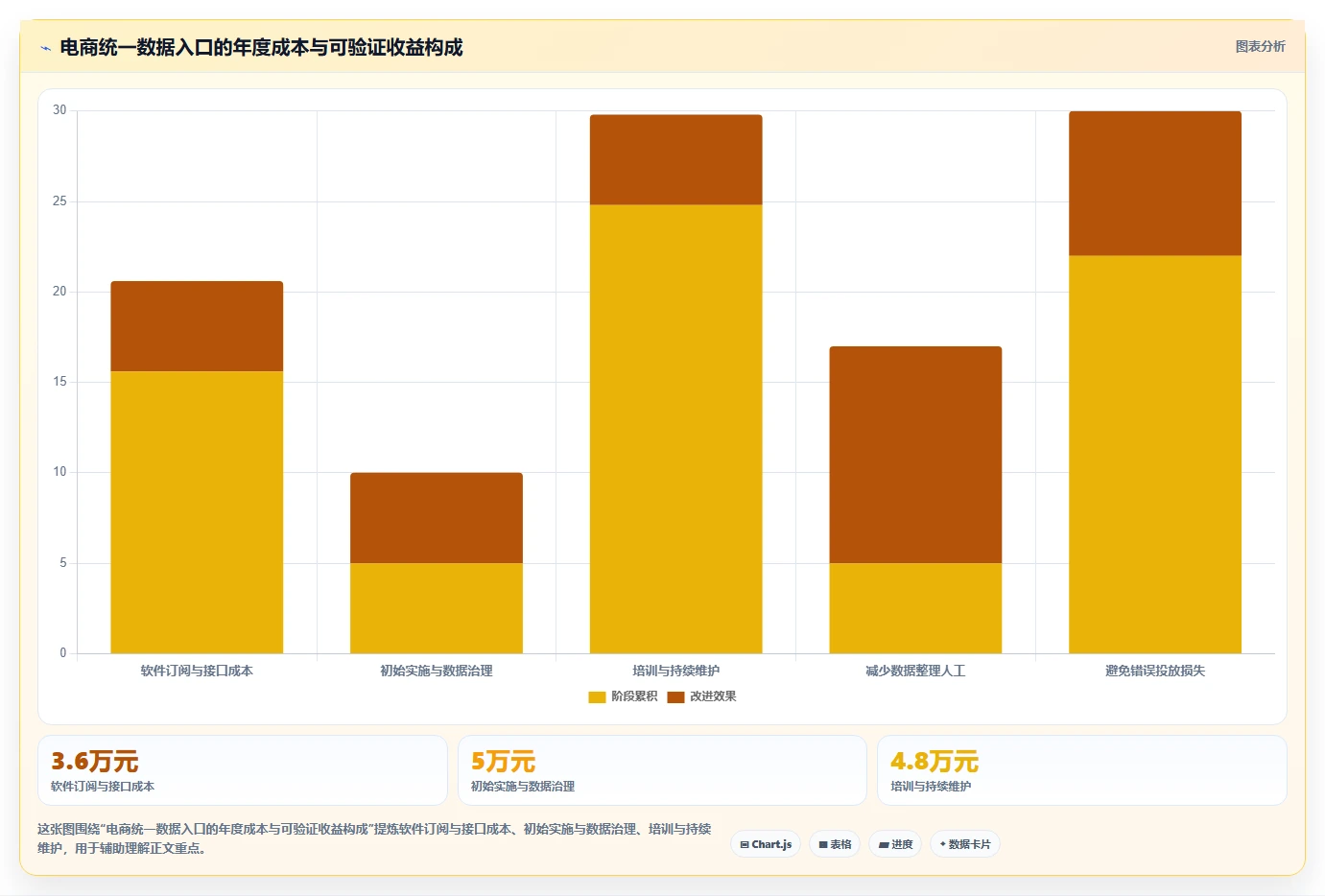The width and height of the screenshot is (1325, 896).
Task: Click the 图表分析 label in the header
Action: (x=1260, y=46)
